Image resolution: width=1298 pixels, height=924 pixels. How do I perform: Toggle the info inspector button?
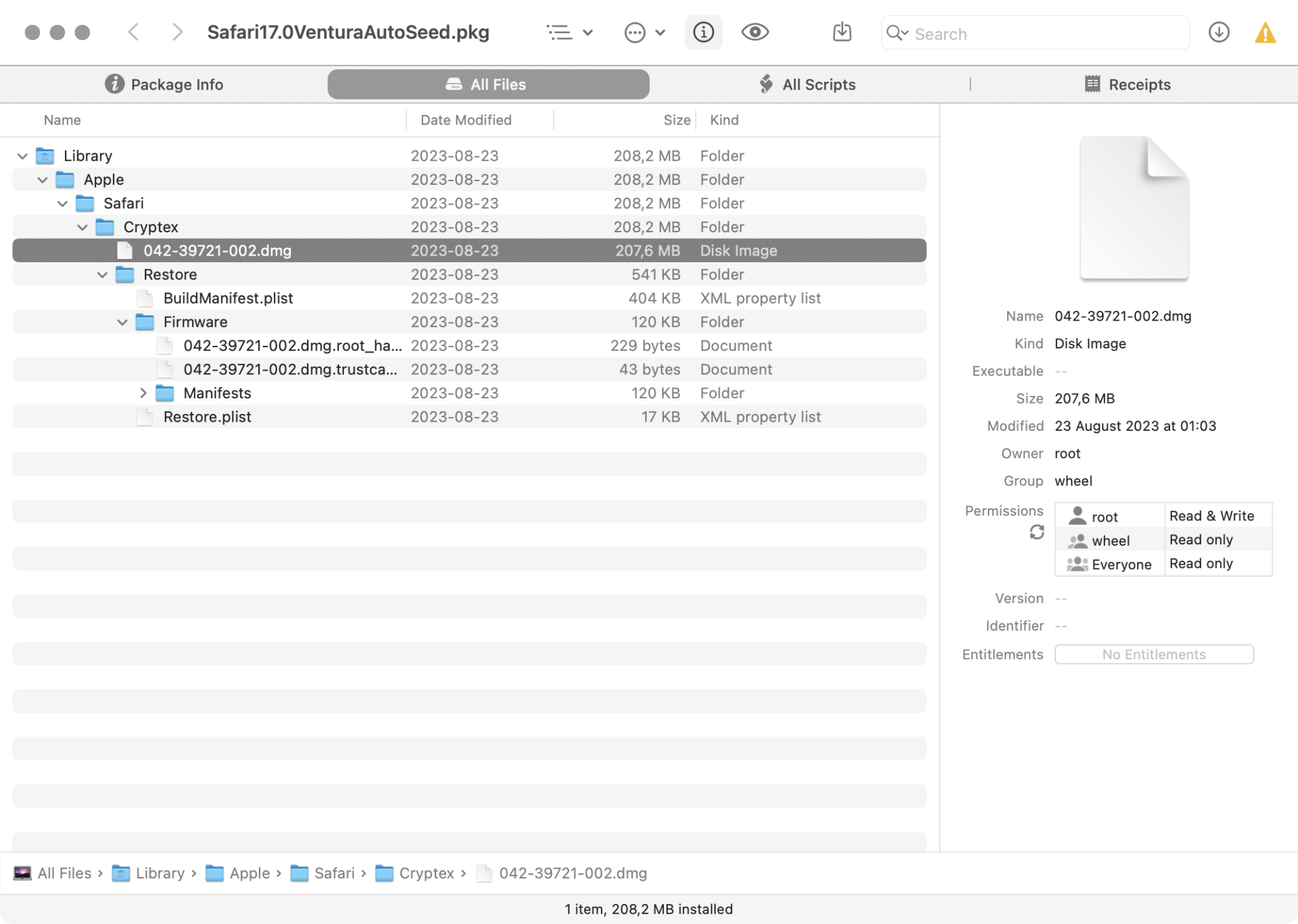[x=704, y=32]
